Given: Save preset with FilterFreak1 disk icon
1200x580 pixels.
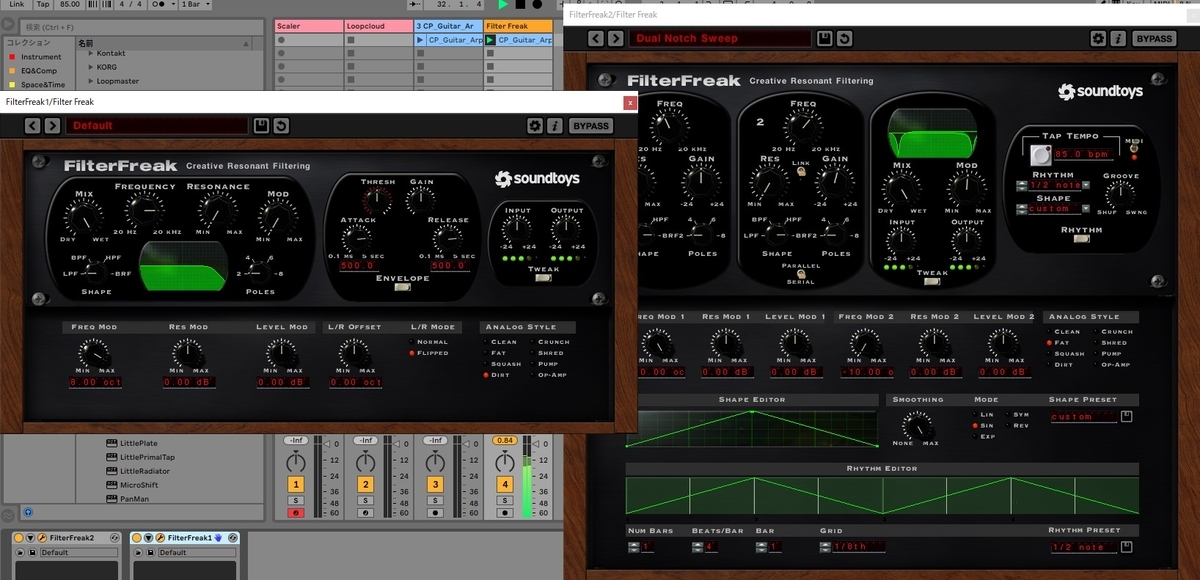Looking at the screenshot, I should (x=262, y=126).
